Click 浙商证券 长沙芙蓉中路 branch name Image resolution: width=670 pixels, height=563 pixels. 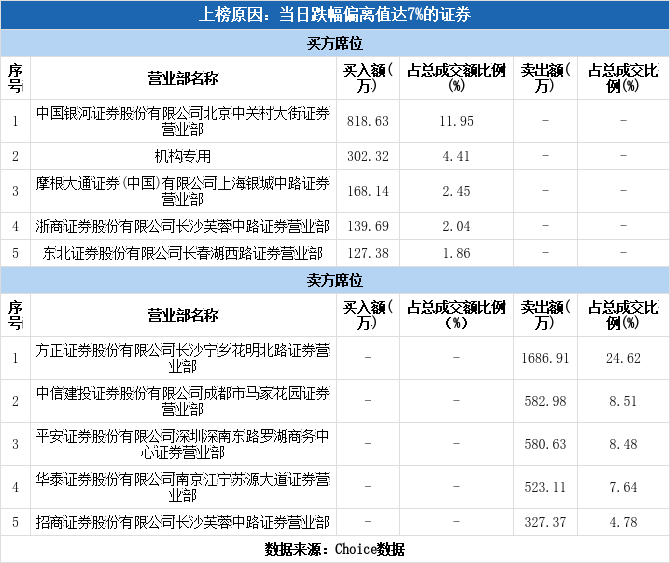183,226
